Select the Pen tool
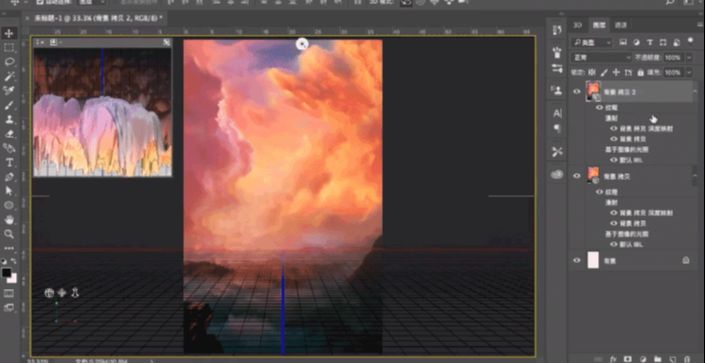This screenshot has height=363, width=705. click(9, 177)
